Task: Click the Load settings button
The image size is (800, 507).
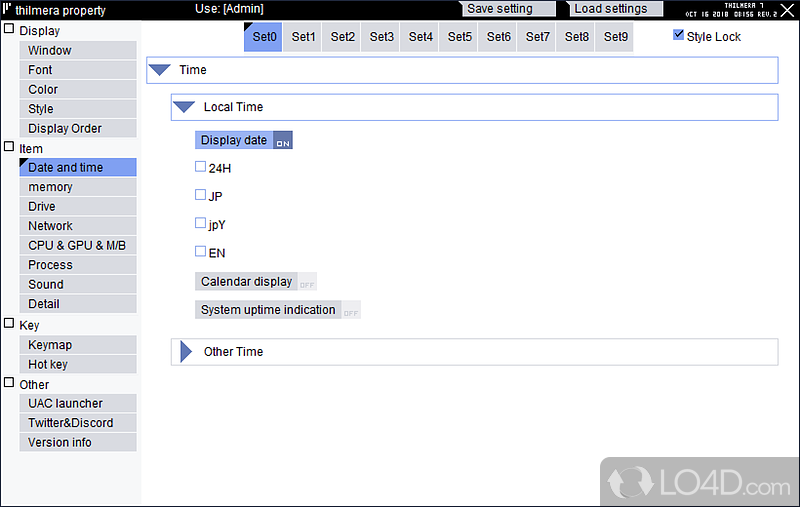Action: [616, 9]
